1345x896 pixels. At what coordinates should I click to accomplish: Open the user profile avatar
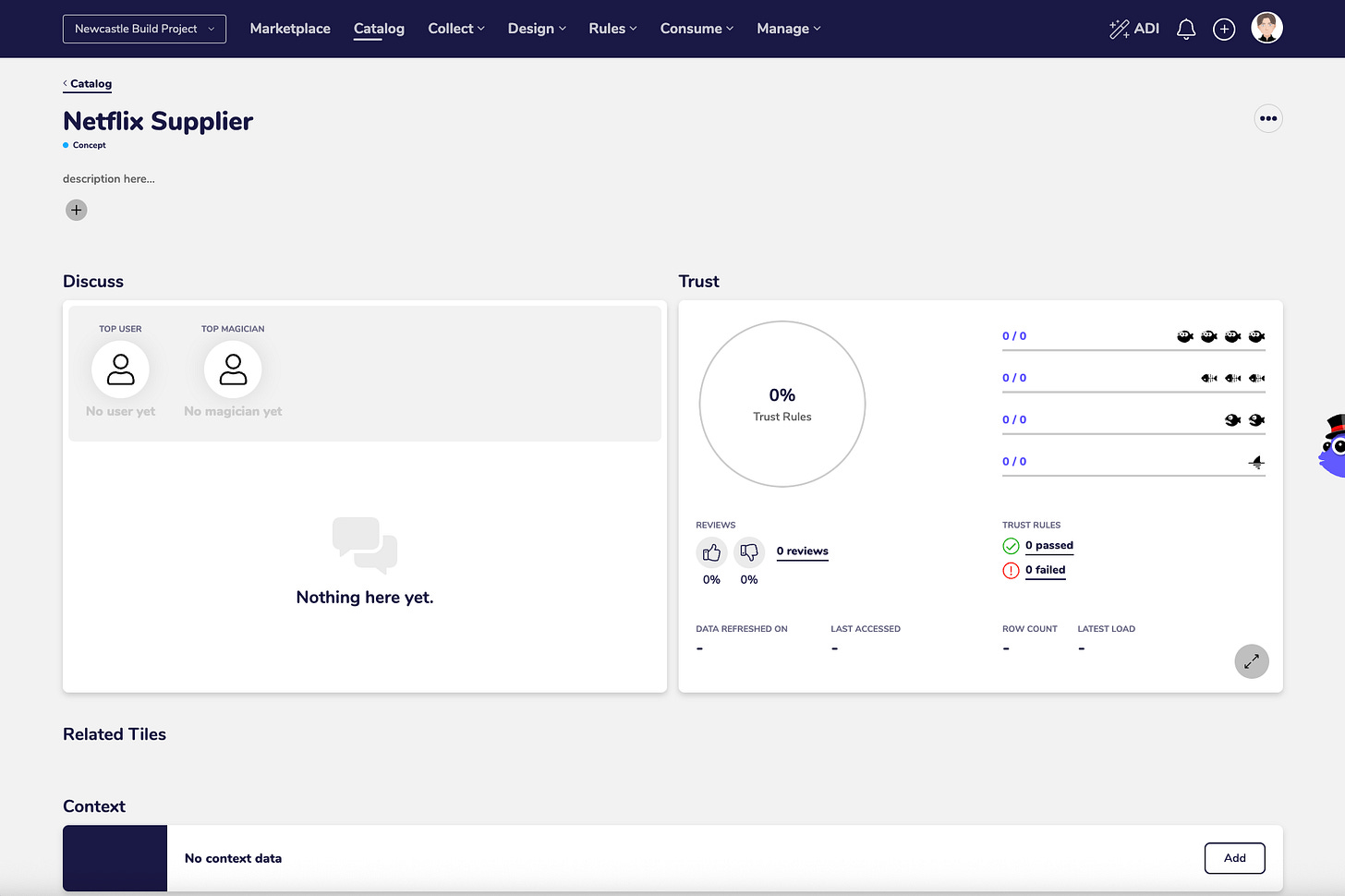pos(1266,29)
